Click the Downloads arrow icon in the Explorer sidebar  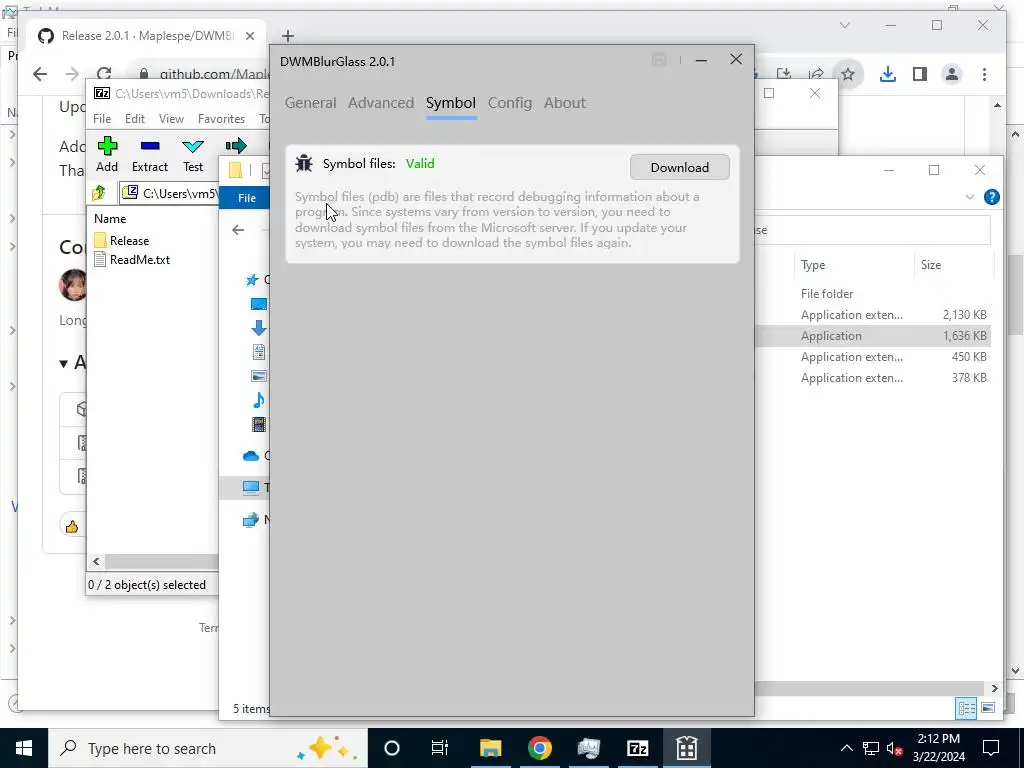tap(259, 328)
